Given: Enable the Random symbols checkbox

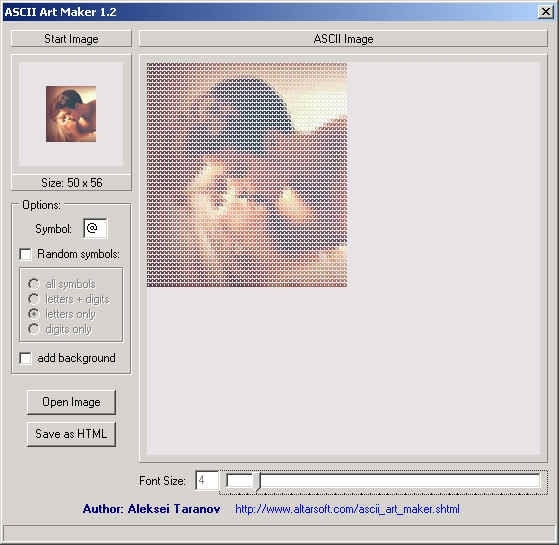Looking at the screenshot, I should click(25, 254).
